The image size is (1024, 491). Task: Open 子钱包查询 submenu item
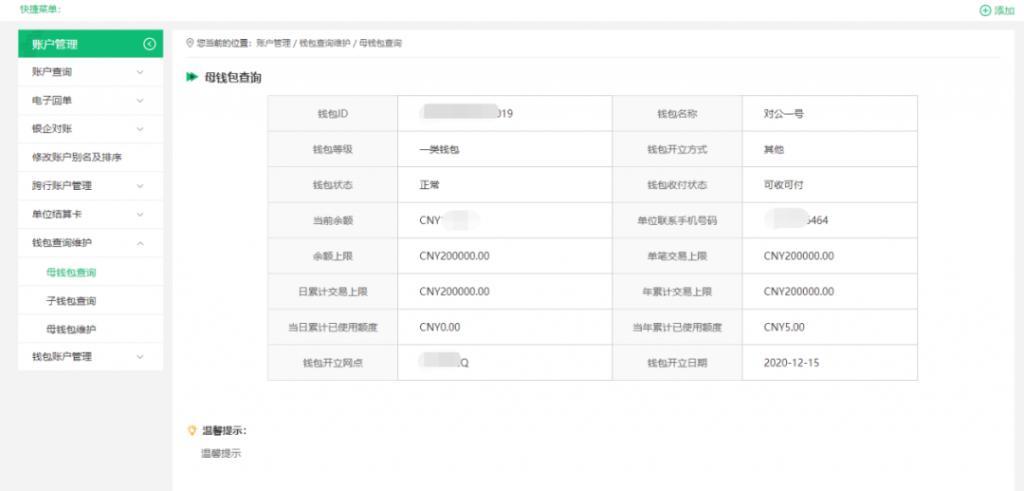[71, 301]
